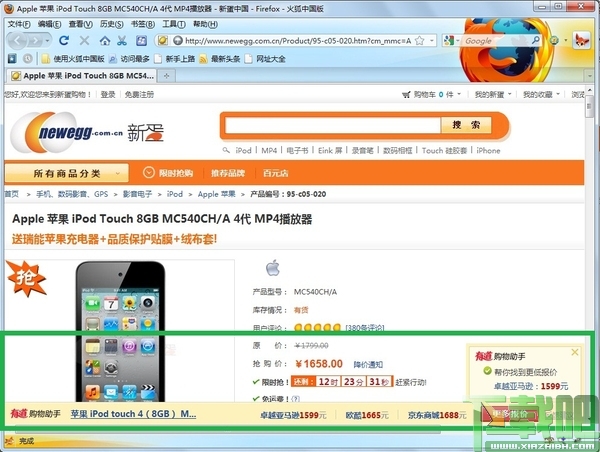Open the 帮助(H) menu
This screenshot has width=600, height=452.
click(x=205, y=24)
